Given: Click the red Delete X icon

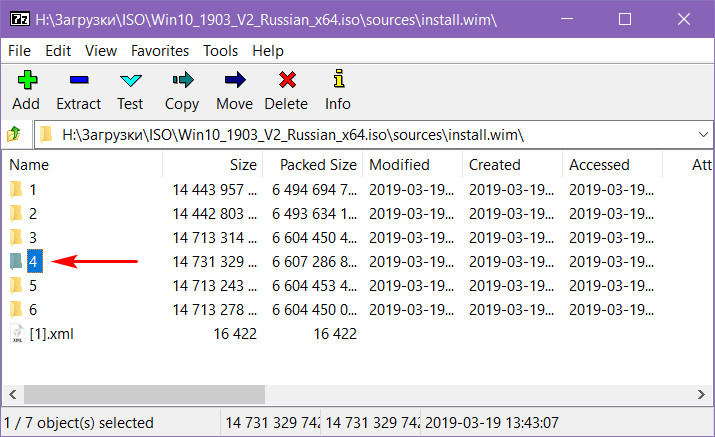Looking at the screenshot, I should coord(287,80).
